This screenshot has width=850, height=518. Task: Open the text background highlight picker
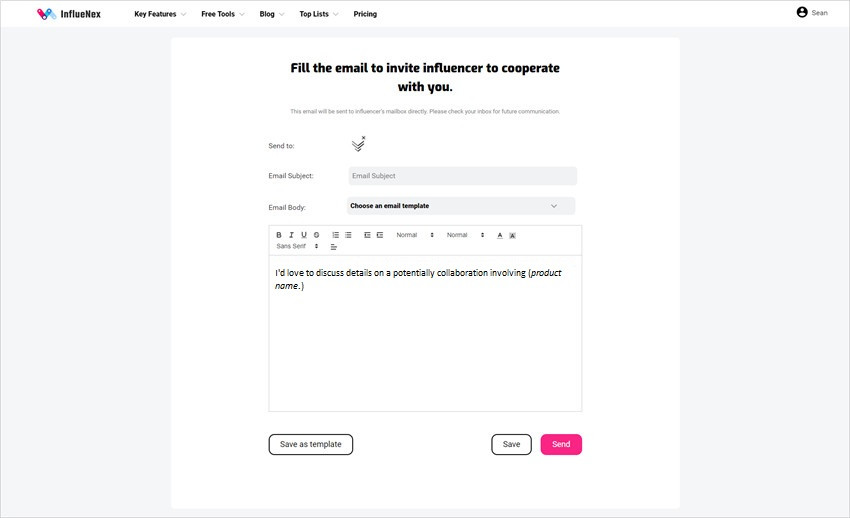(x=512, y=235)
